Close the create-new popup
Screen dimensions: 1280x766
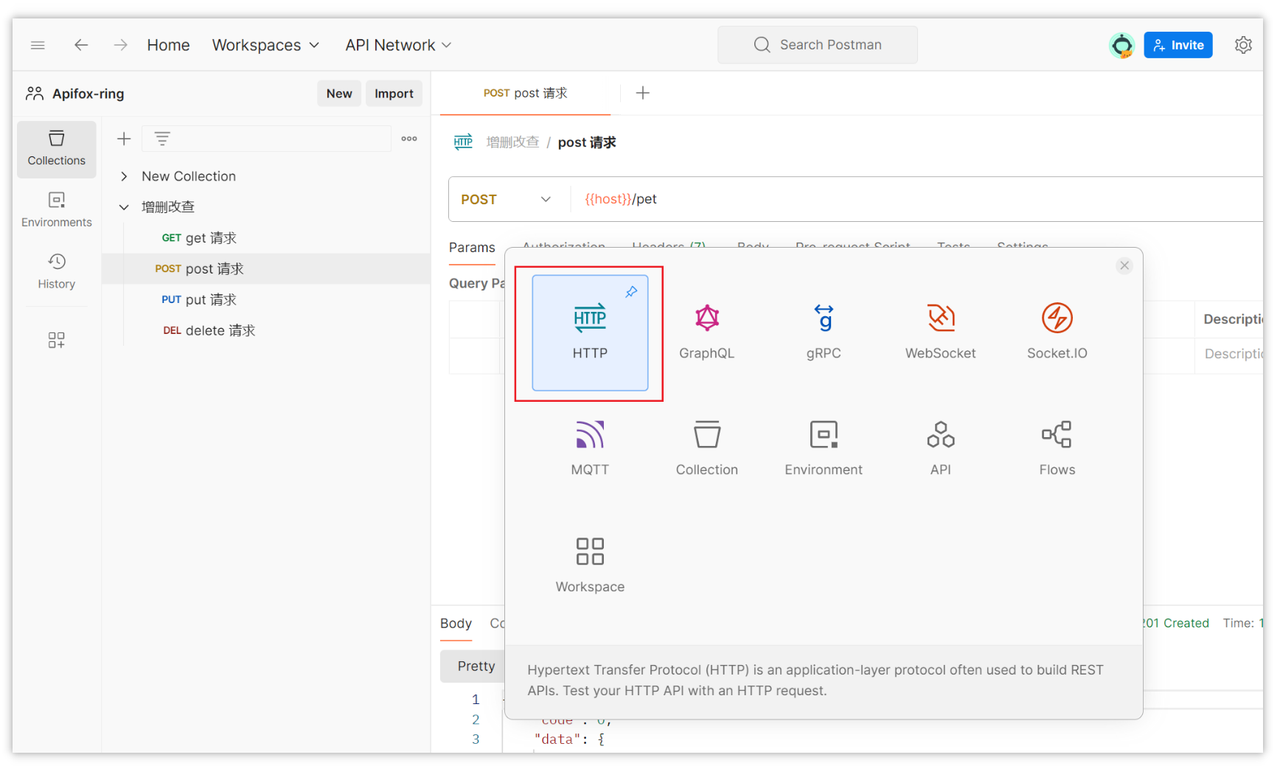click(1124, 266)
